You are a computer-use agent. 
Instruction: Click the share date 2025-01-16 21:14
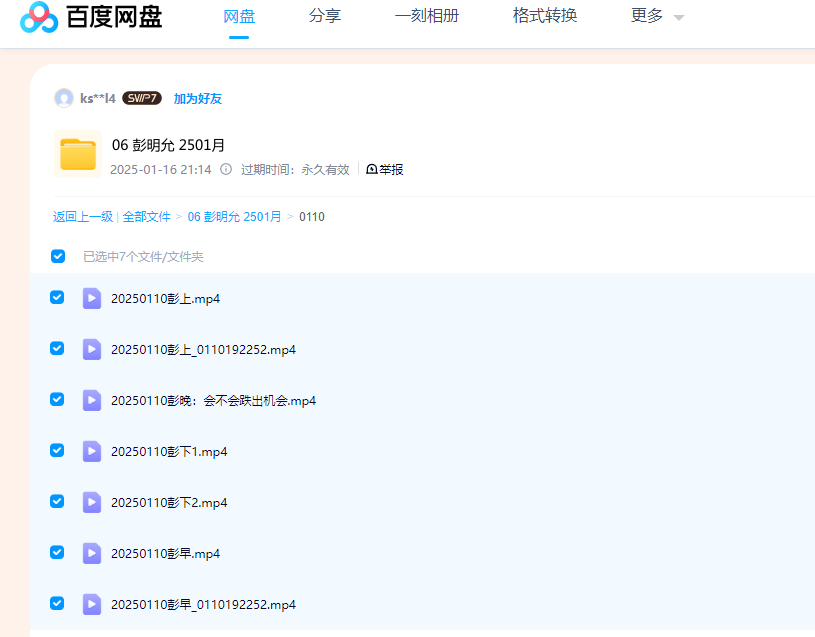[x=161, y=169]
